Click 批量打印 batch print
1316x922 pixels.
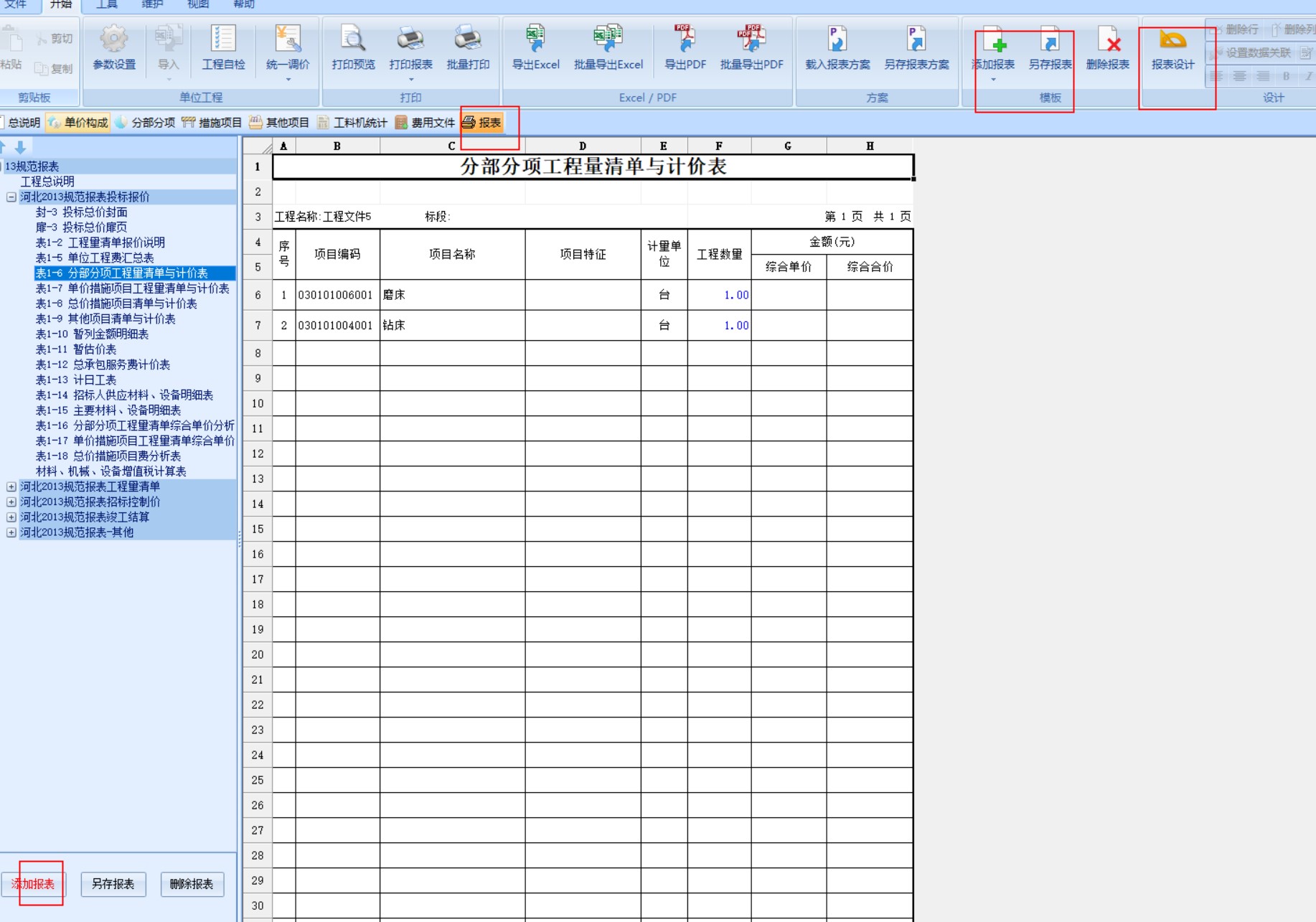[468, 49]
